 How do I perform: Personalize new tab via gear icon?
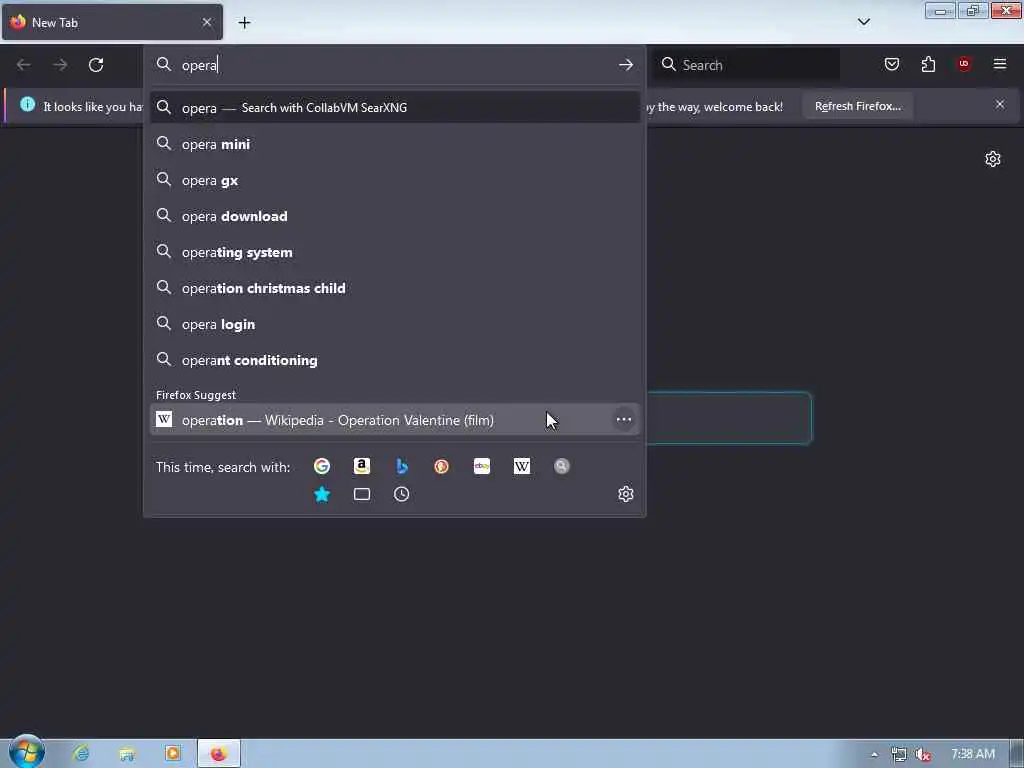point(993,159)
